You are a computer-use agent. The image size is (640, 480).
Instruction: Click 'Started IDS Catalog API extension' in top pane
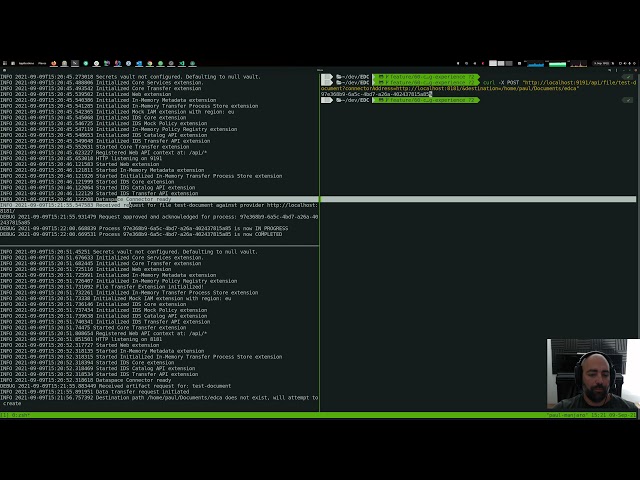point(98,188)
